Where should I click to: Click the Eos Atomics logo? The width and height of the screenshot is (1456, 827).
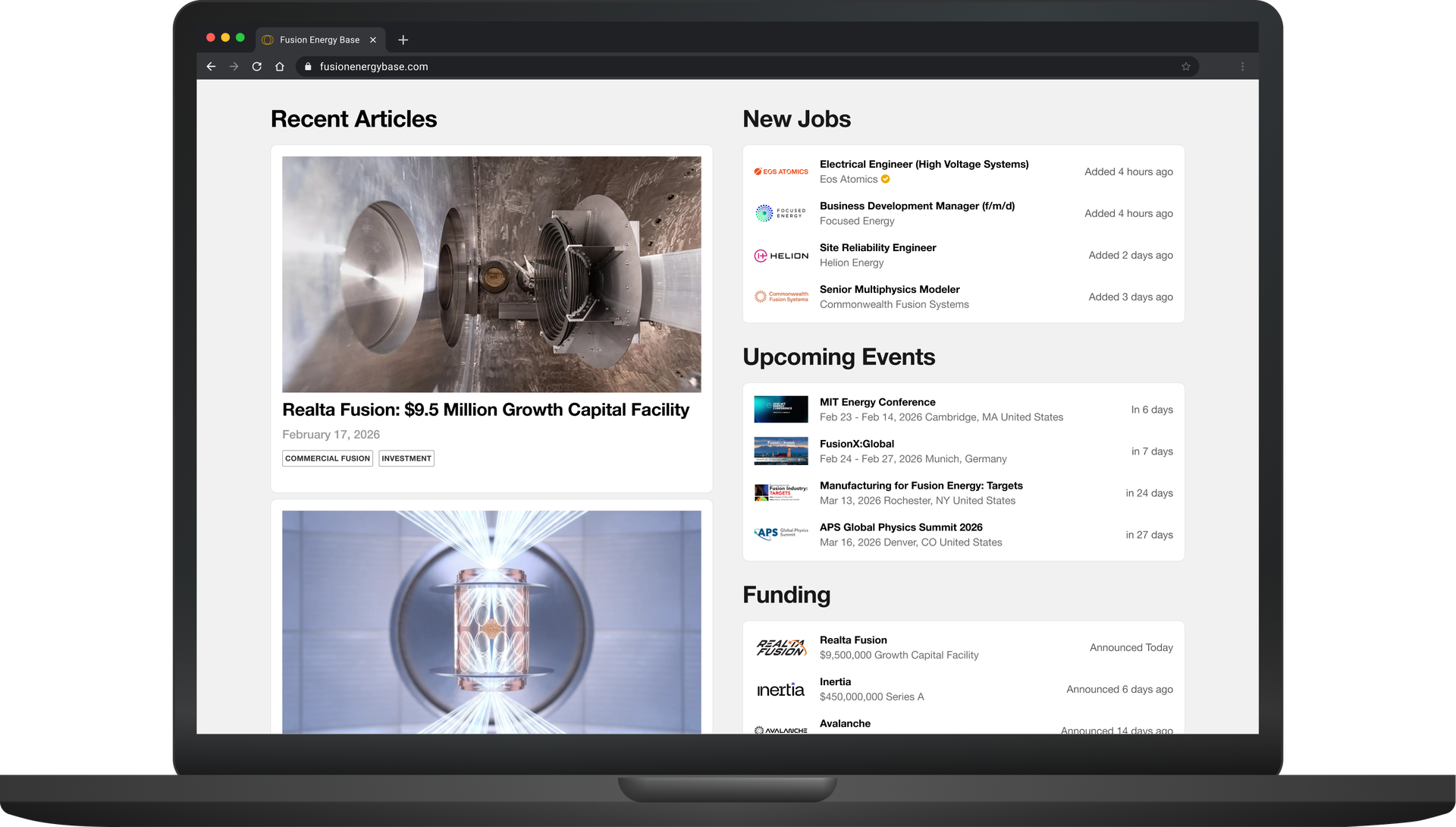(781, 171)
